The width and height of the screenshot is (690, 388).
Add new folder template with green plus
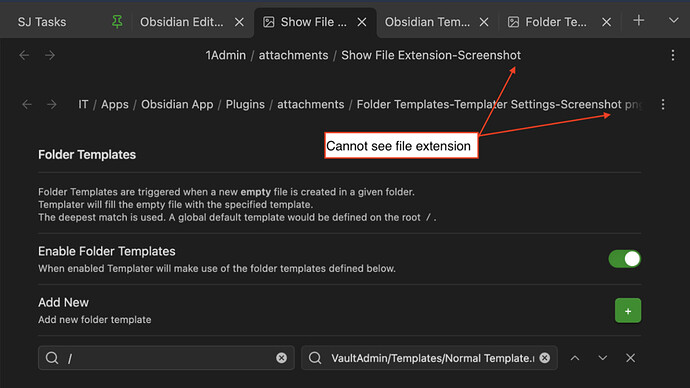[628, 311]
